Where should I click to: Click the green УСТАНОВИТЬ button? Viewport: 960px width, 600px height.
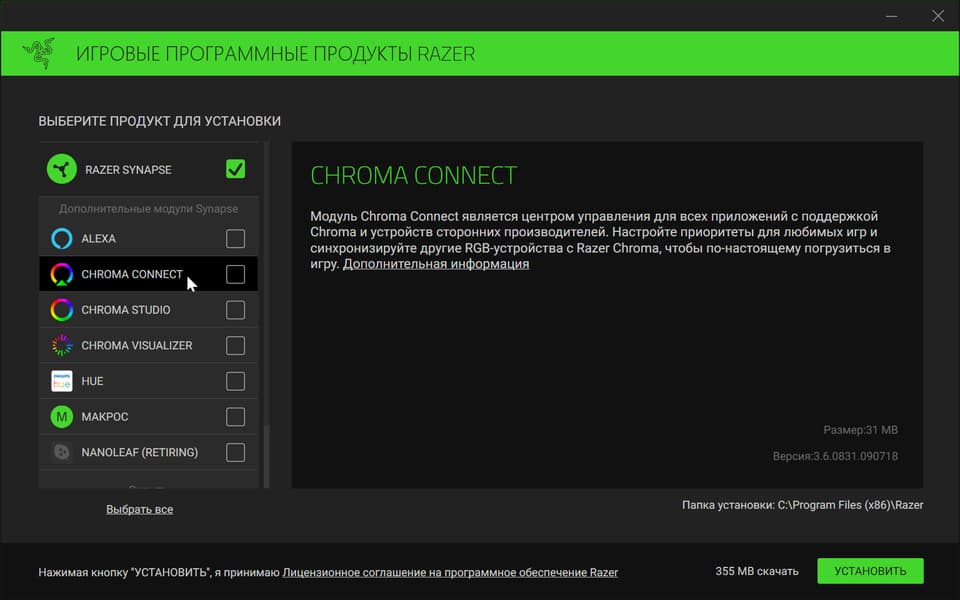click(870, 571)
